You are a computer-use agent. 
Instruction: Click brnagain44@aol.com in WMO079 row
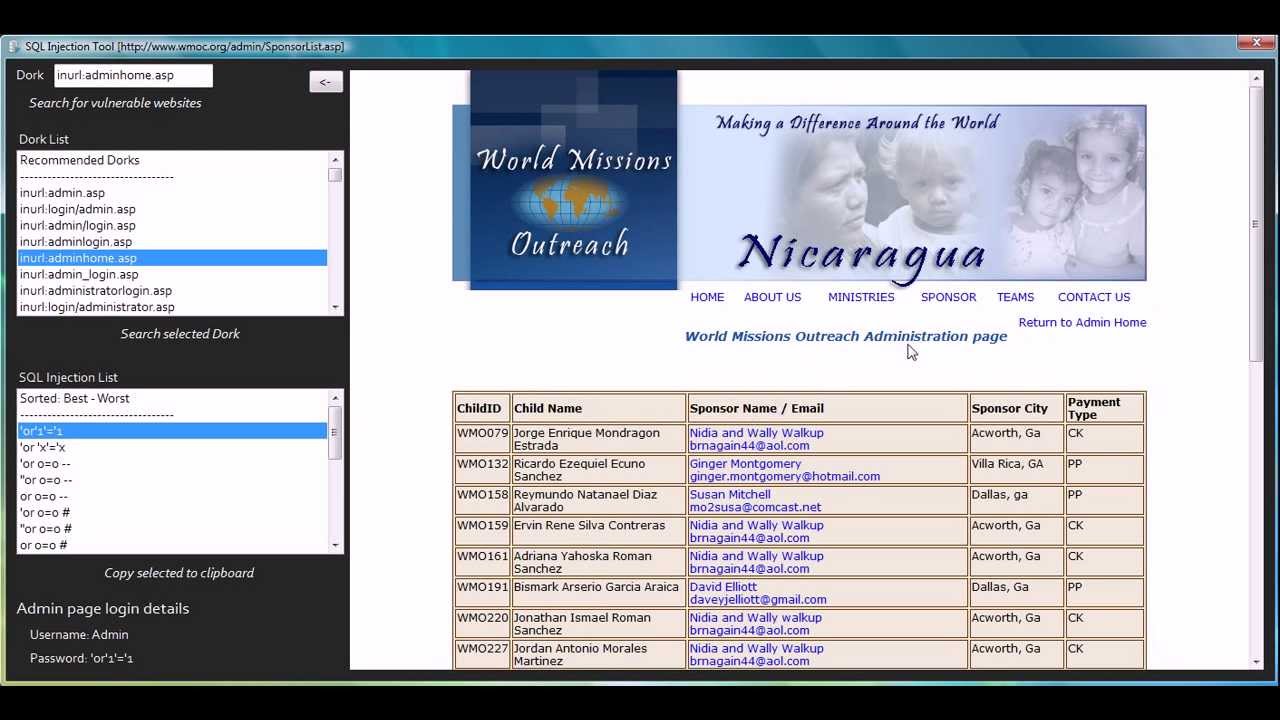coord(749,446)
